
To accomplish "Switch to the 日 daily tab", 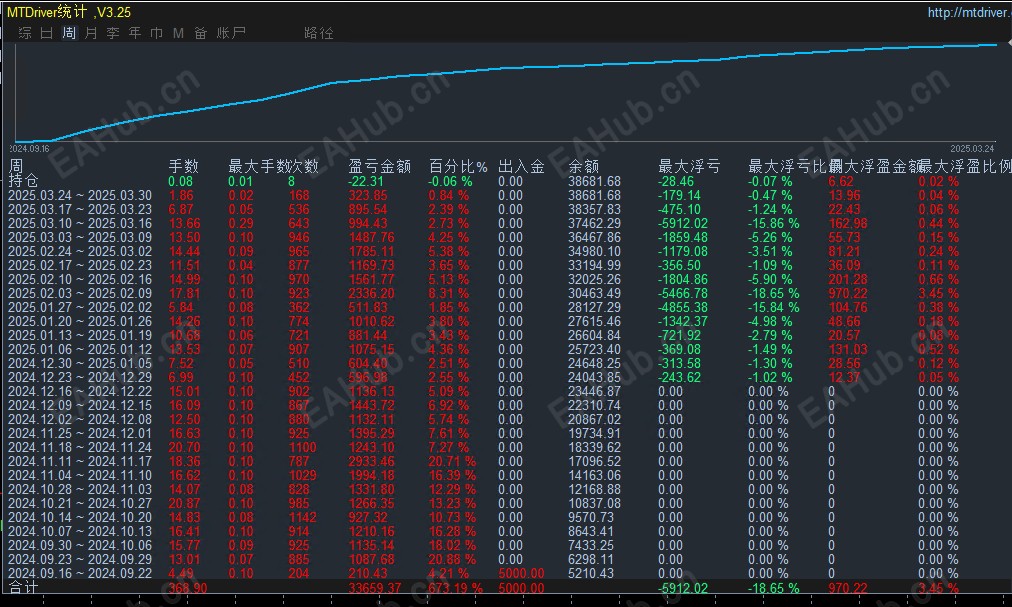I will pyautogui.click(x=46, y=33).
